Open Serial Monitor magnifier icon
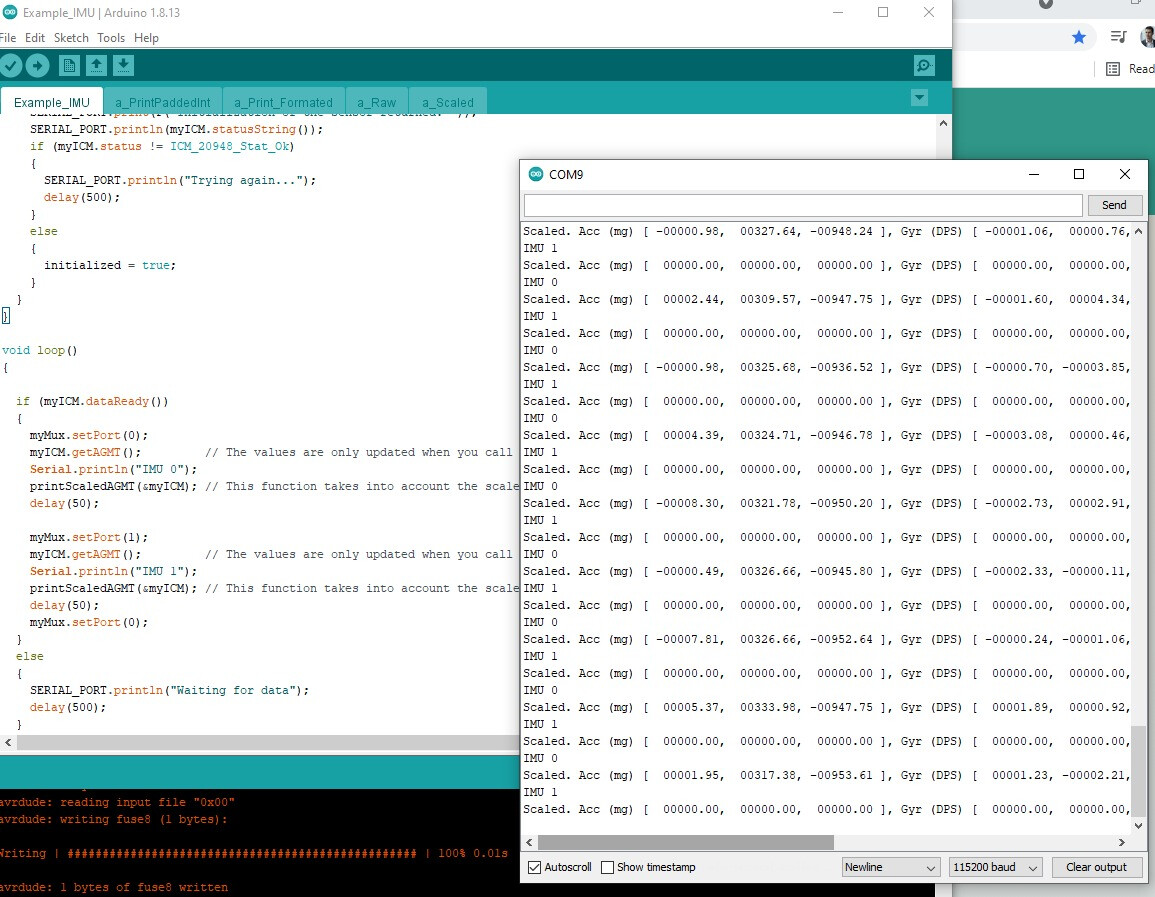The width and height of the screenshot is (1155, 897). tap(924, 66)
